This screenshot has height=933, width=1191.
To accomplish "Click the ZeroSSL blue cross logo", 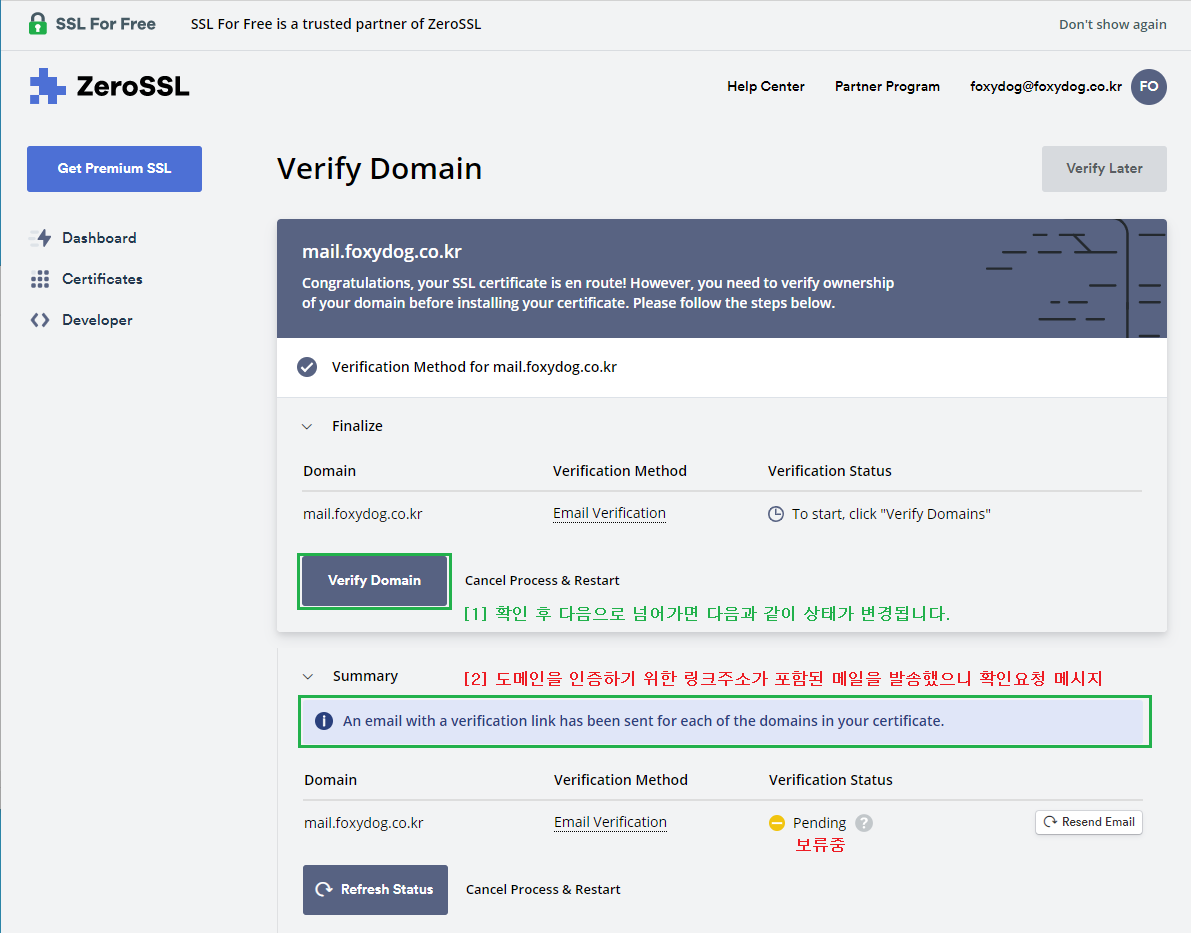I will tap(47, 86).
